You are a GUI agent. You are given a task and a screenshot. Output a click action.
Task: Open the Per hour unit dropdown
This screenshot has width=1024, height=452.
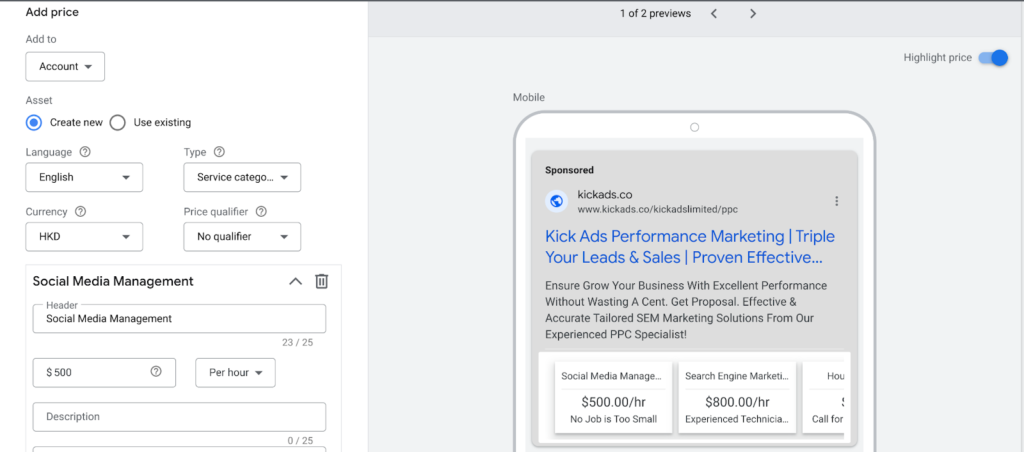pos(235,372)
